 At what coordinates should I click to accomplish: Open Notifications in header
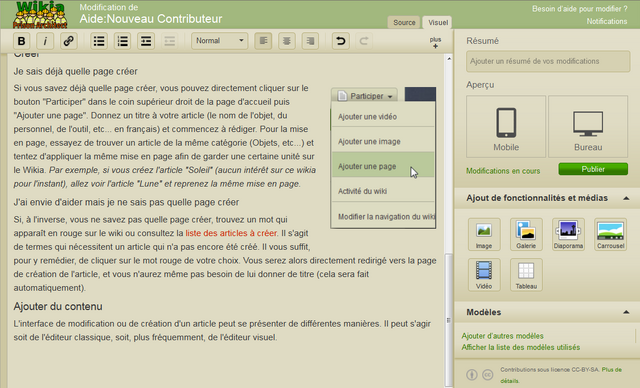click(607, 21)
